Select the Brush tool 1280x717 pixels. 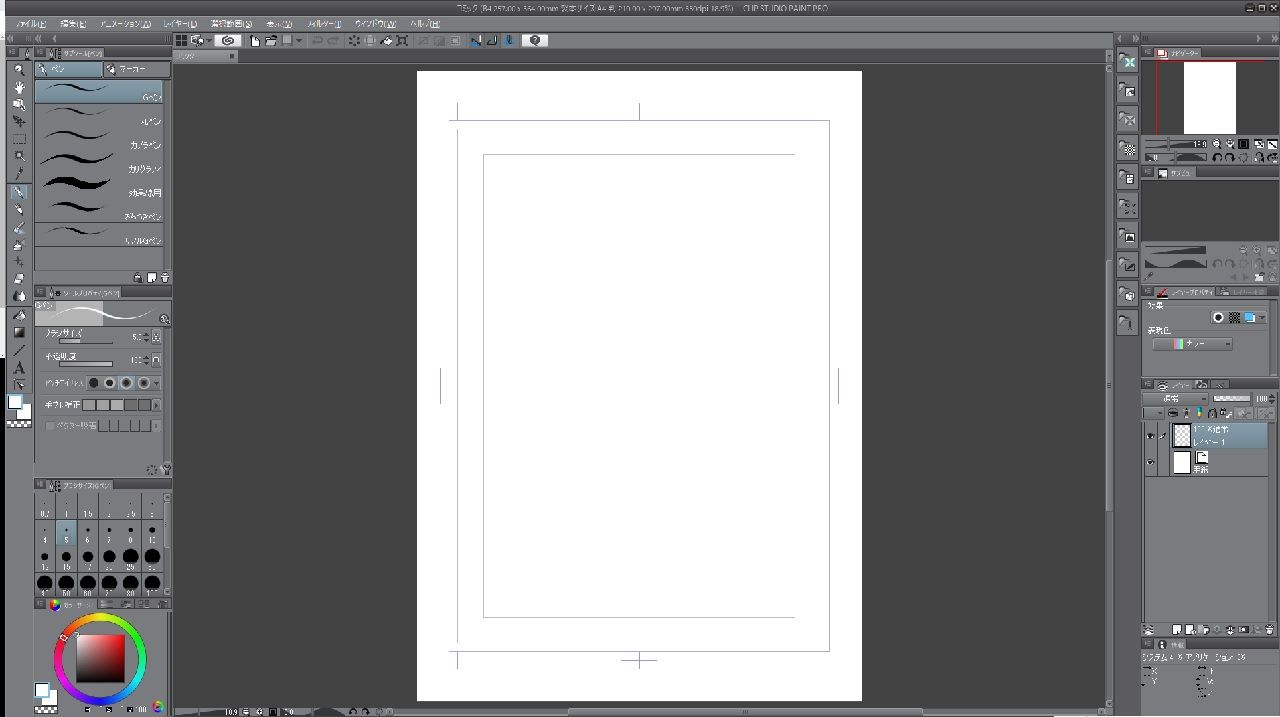pyautogui.click(x=19, y=227)
